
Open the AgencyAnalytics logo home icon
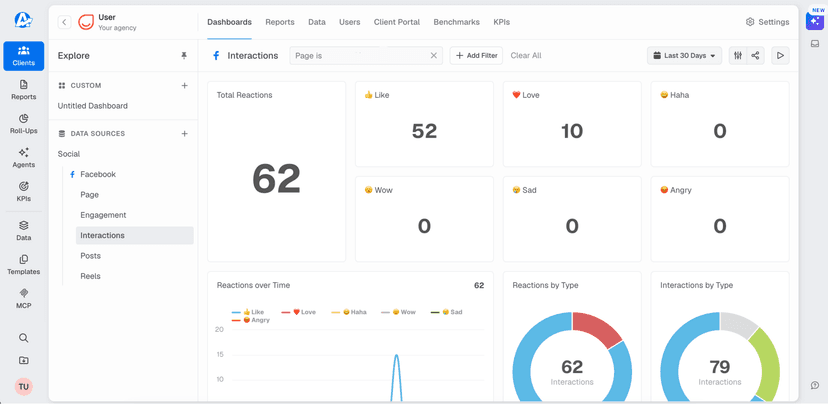pyautogui.click(x=23, y=20)
